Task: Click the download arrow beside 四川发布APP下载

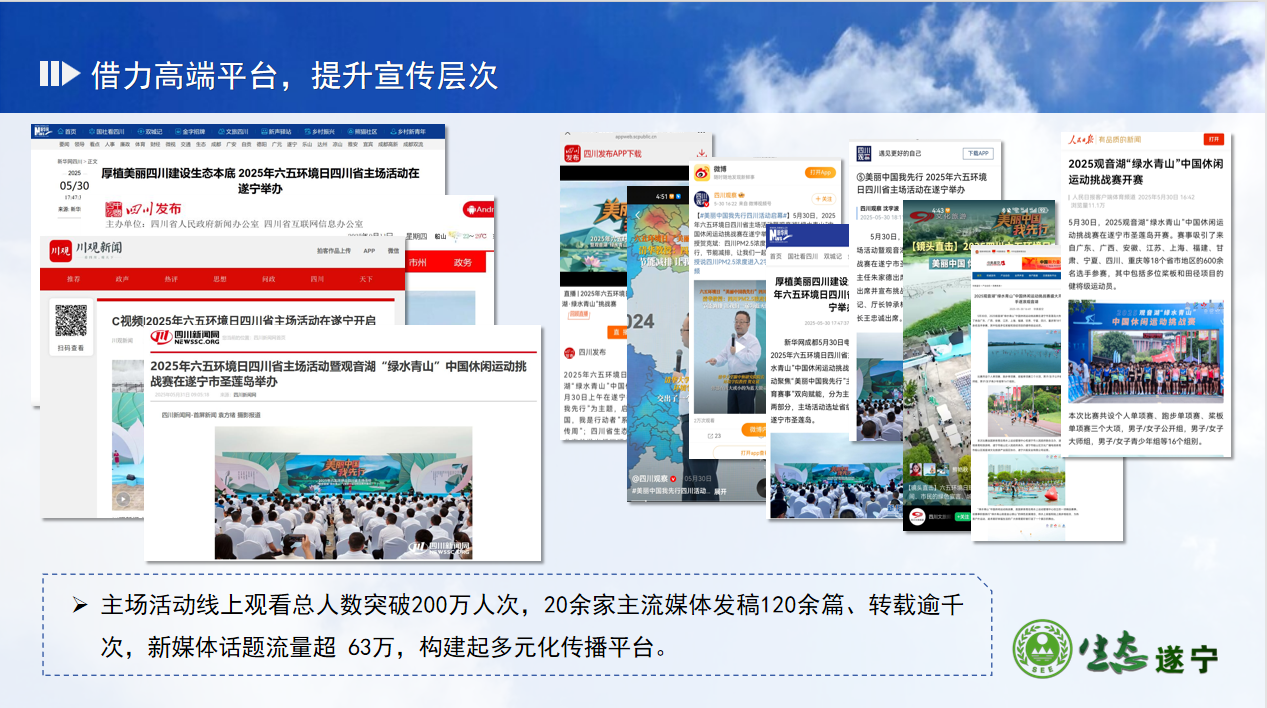Action: pyautogui.click(x=700, y=152)
